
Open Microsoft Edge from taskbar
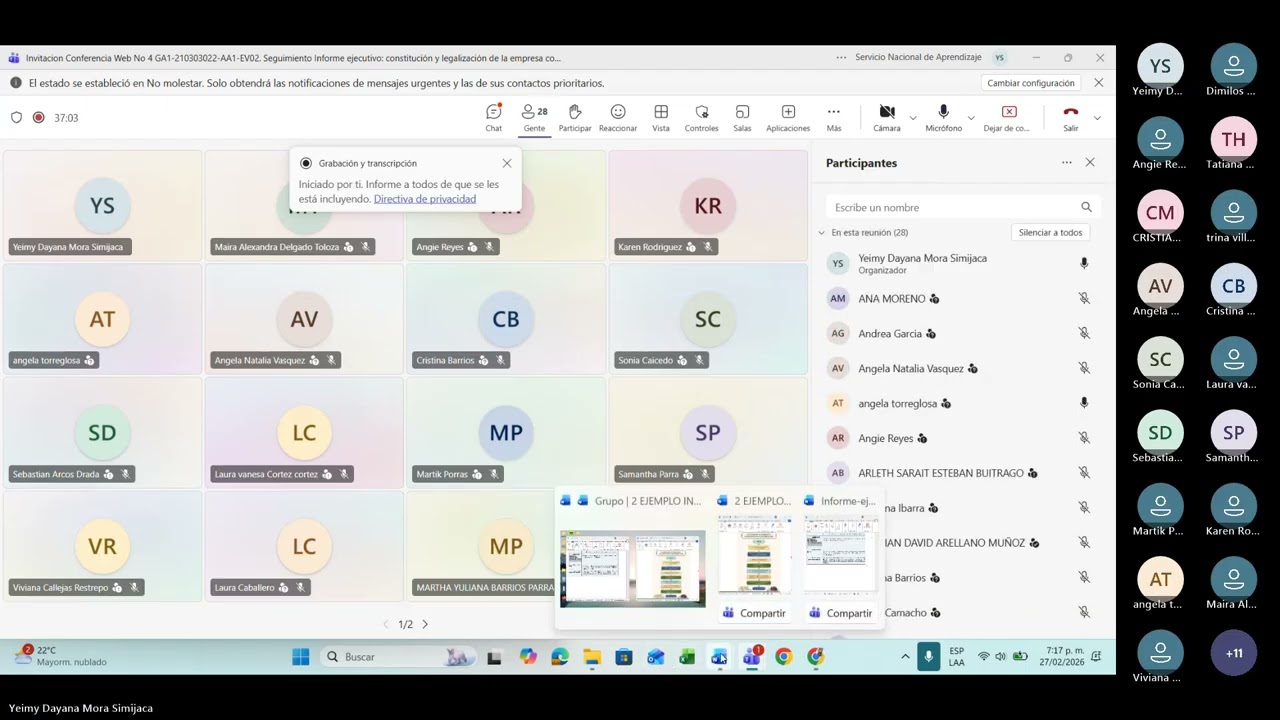pyautogui.click(x=560, y=657)
